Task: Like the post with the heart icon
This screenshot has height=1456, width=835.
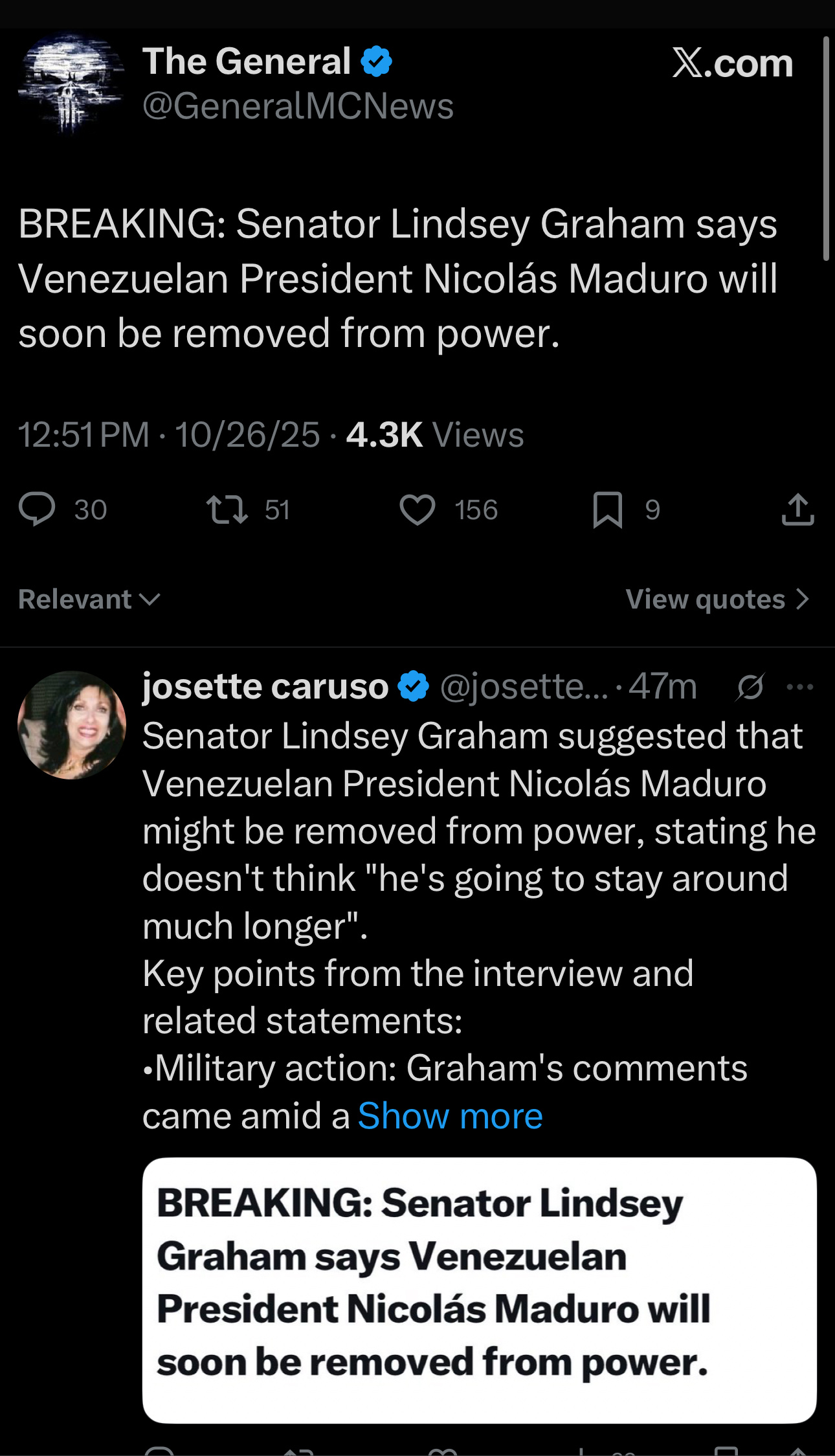Action: click(417, 510)
